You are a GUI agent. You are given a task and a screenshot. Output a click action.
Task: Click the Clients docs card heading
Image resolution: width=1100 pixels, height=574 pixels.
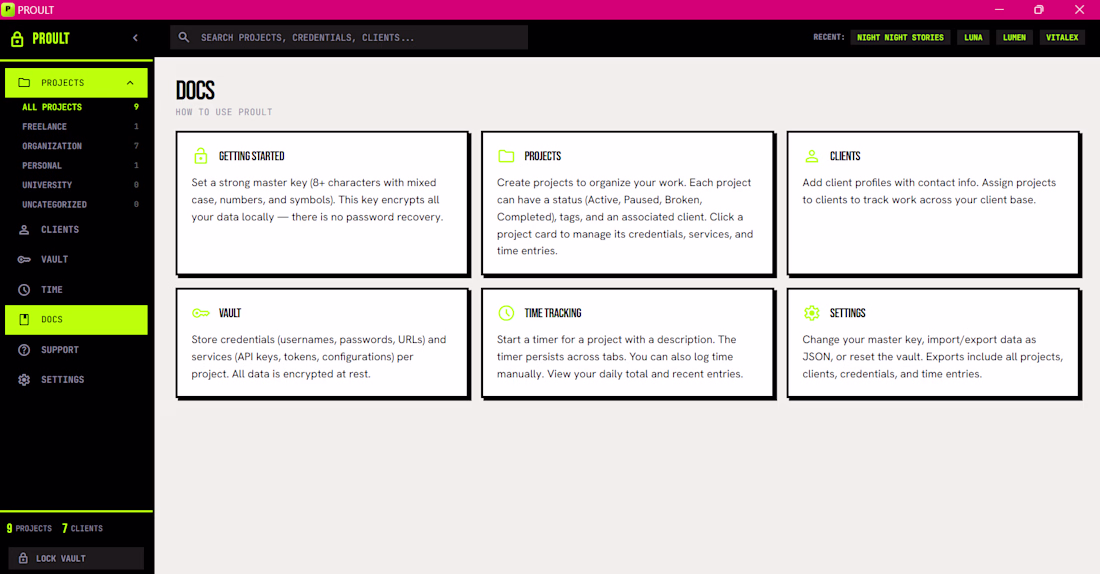[x=845, y=156]
